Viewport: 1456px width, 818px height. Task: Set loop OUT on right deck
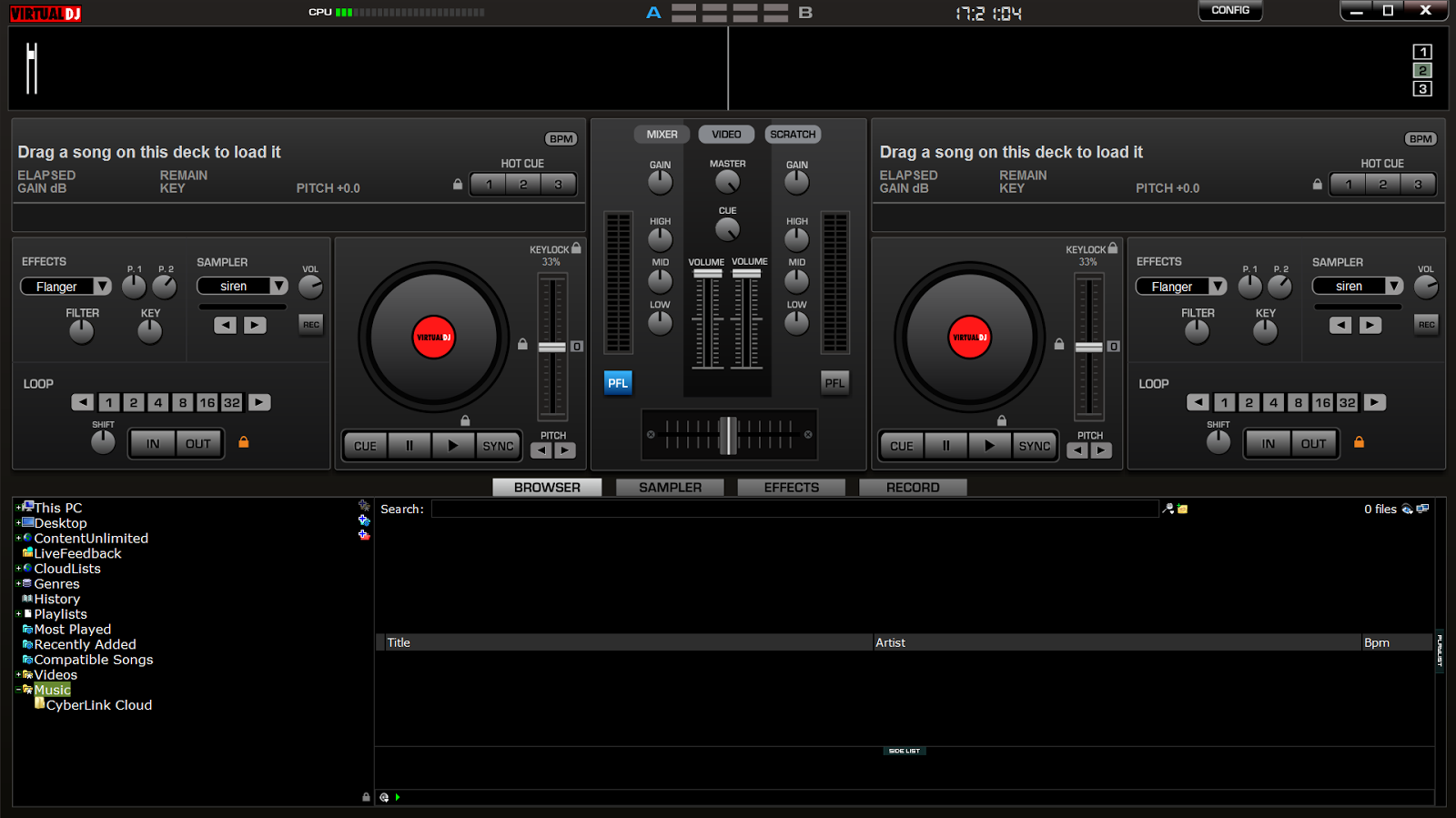click(1313, 444)
